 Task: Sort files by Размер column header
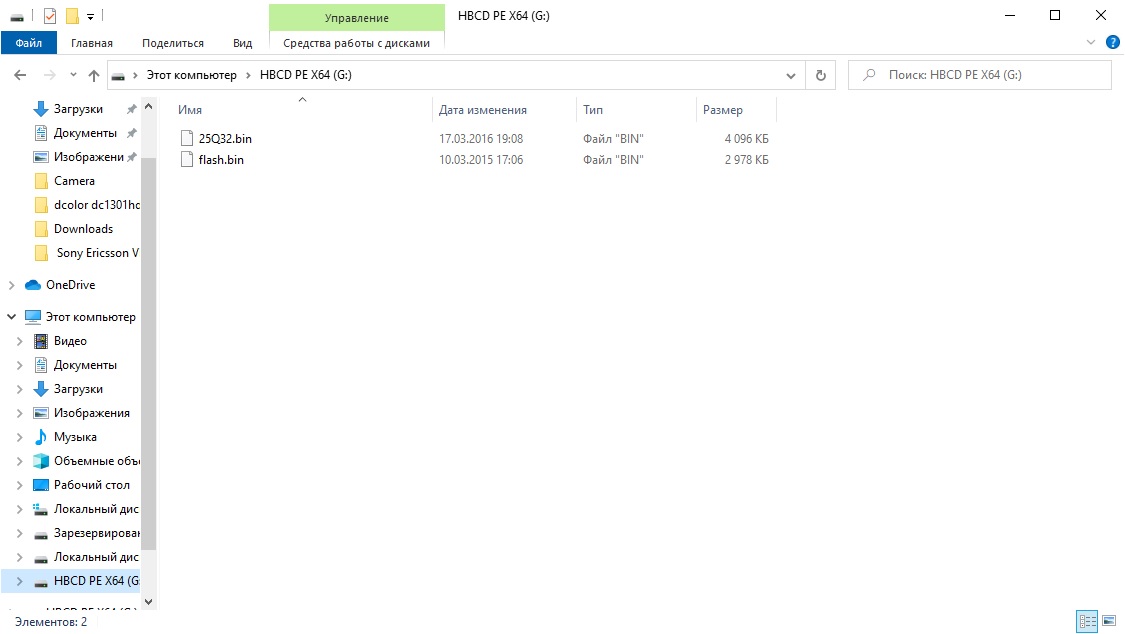(x=723, y=110)
